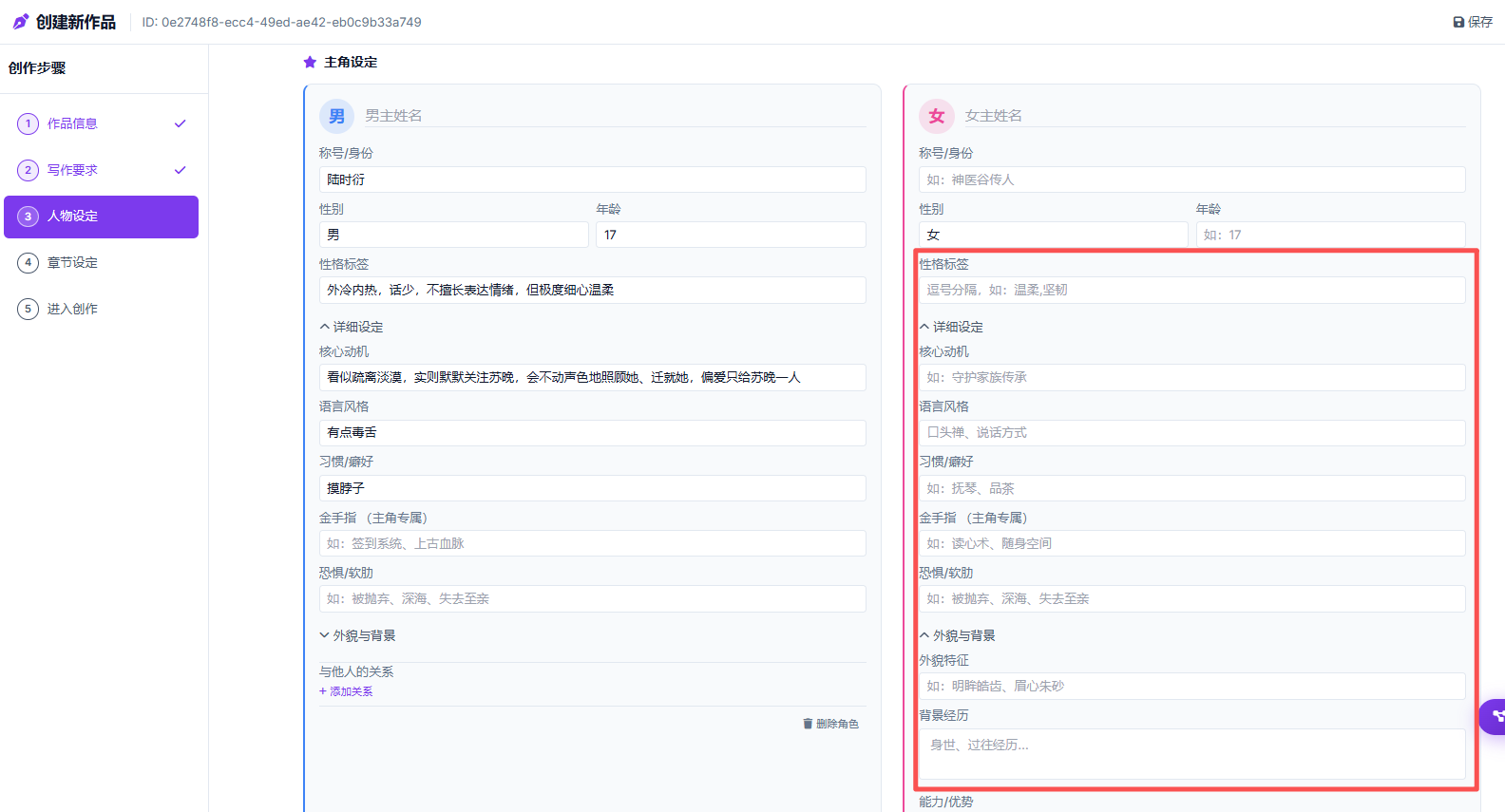This screenshot has width=1505, height=812.
Task: Open step 写作要求 in sidebar
Action: point(101,170)
